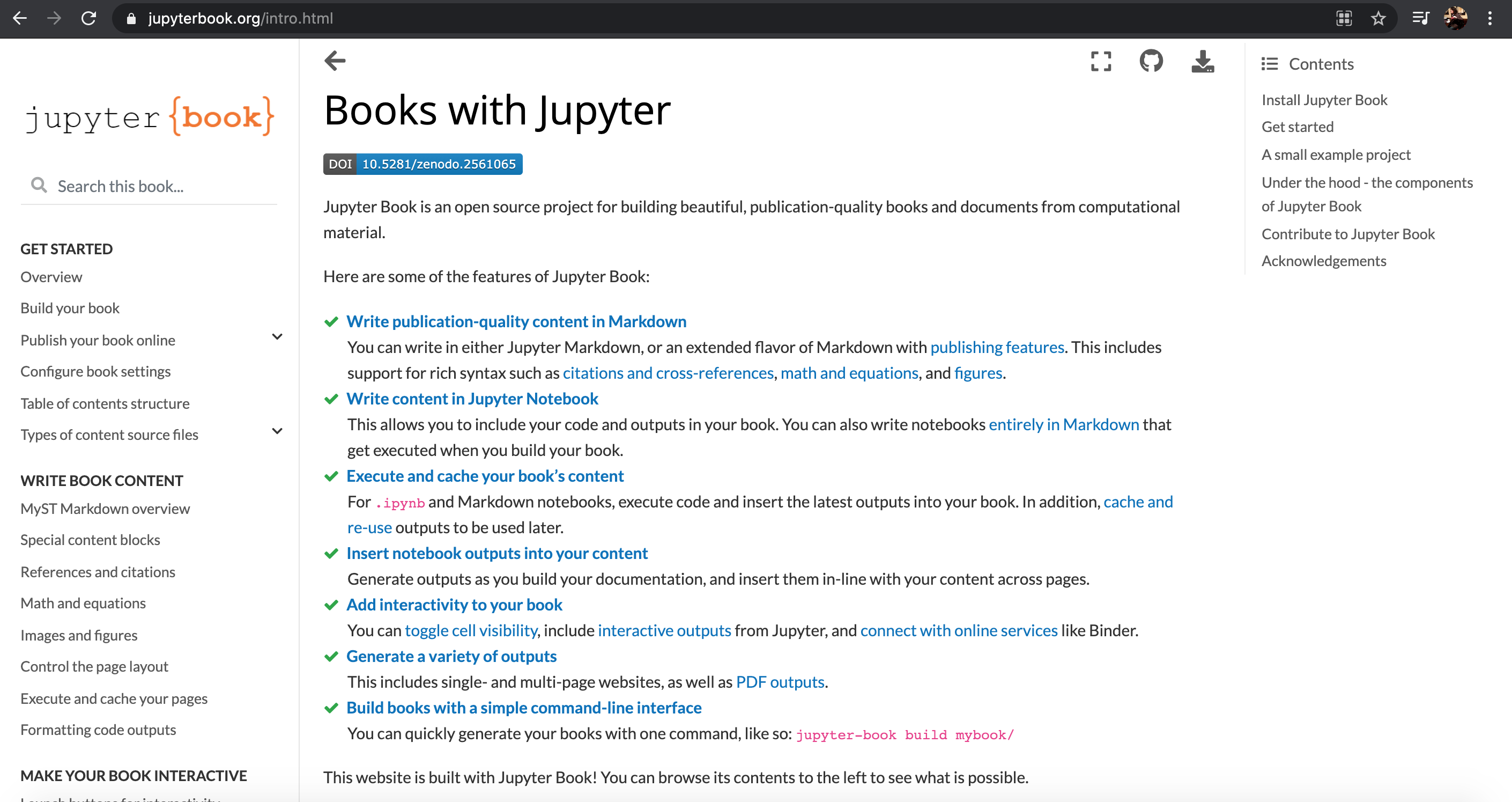
Task: Click the Contents list icon
Action: pos(1270,63)
